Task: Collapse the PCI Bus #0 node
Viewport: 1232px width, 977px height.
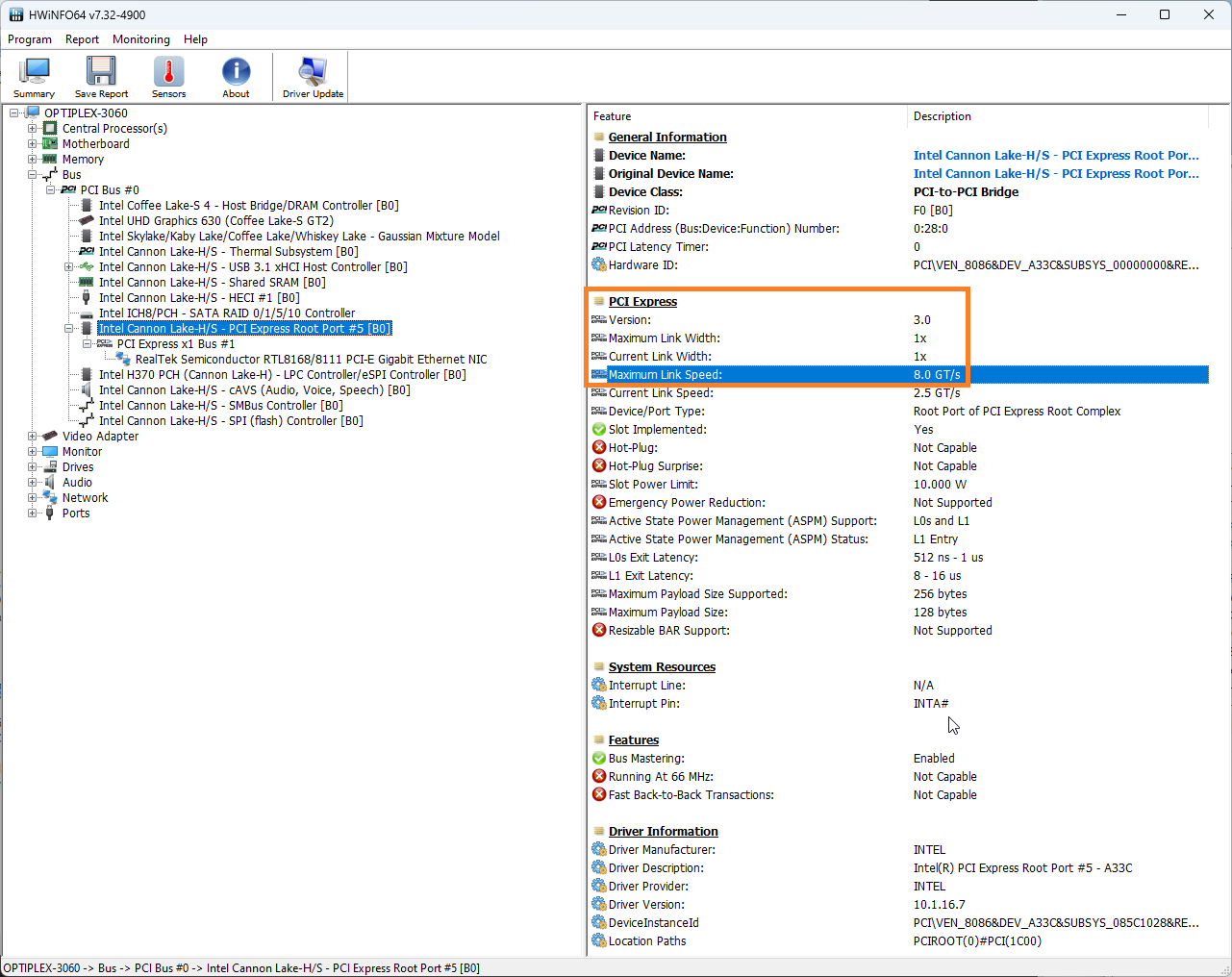Action: (x=51, y=189)
